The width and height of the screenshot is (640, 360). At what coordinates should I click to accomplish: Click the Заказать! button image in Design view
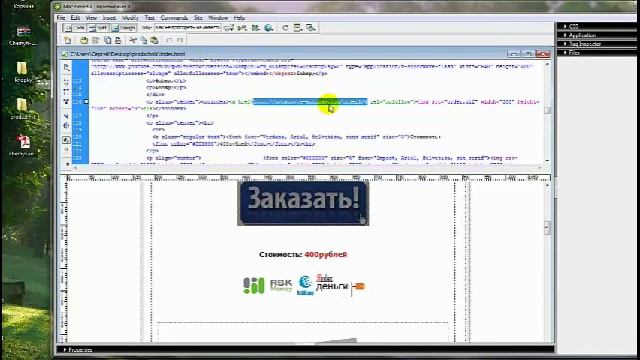(303, 203)
